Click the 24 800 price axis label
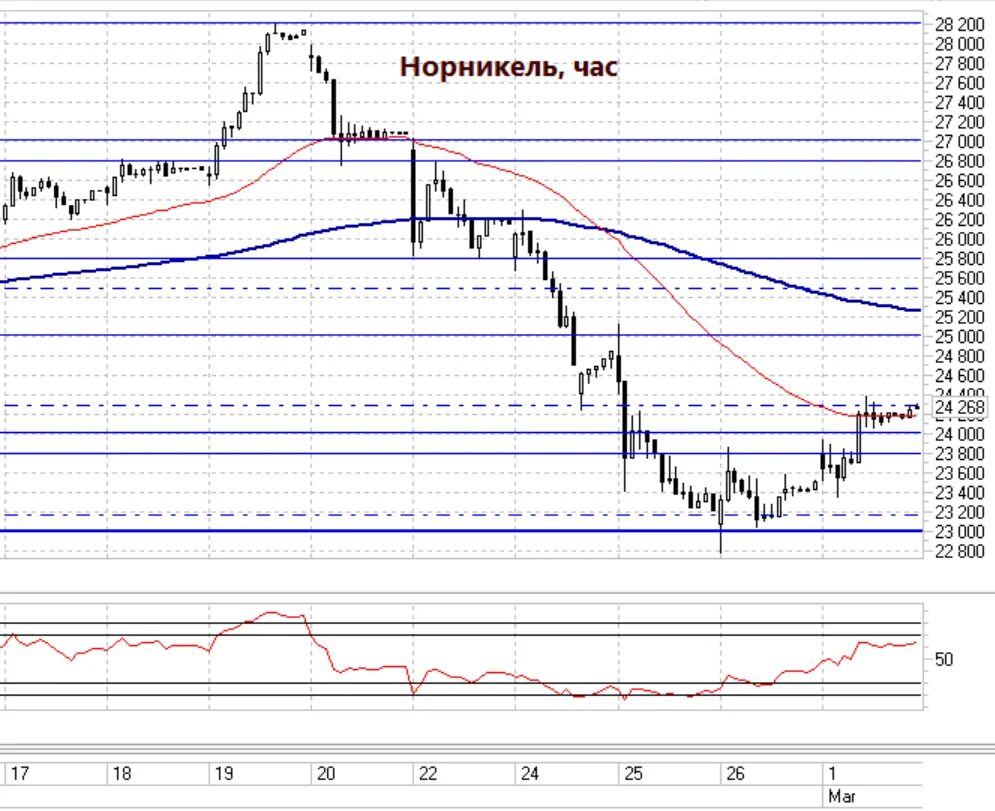 tap(959, 356)
